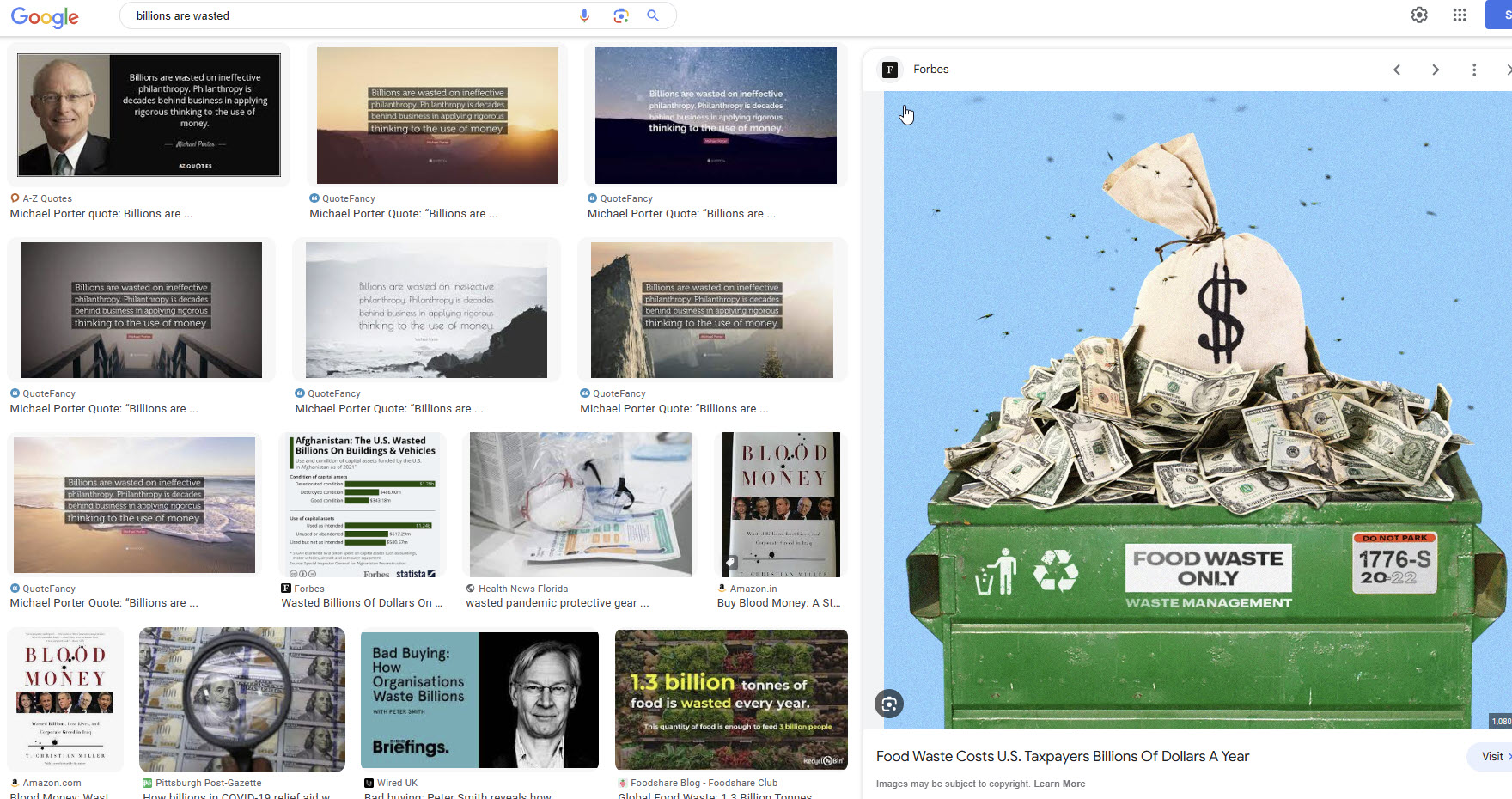1512x799 pixels.
Task: Open the Learn More copyright link
Action: 1059,784
